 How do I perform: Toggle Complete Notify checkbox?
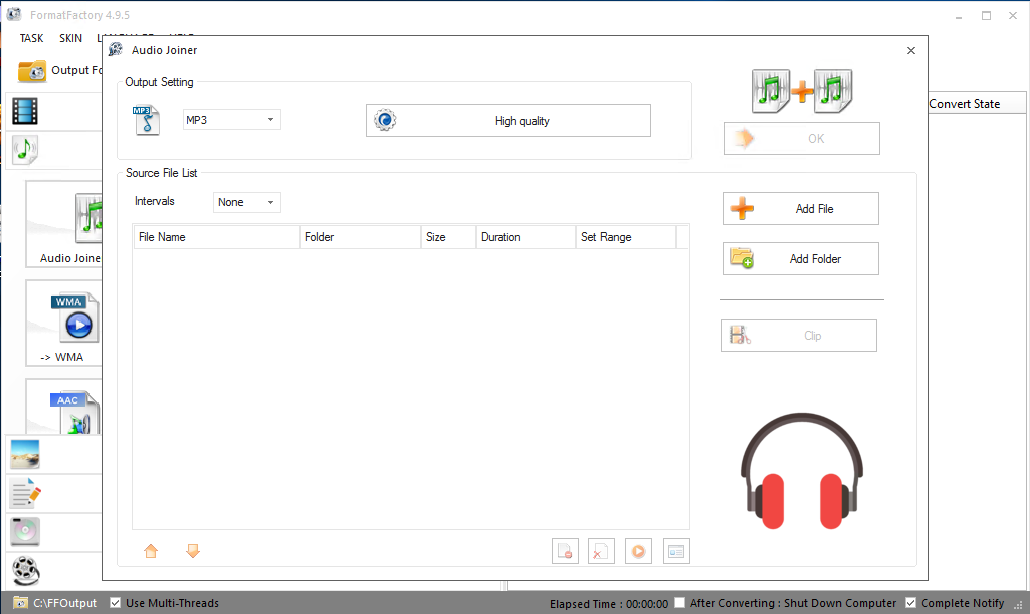tap(910, 603)
